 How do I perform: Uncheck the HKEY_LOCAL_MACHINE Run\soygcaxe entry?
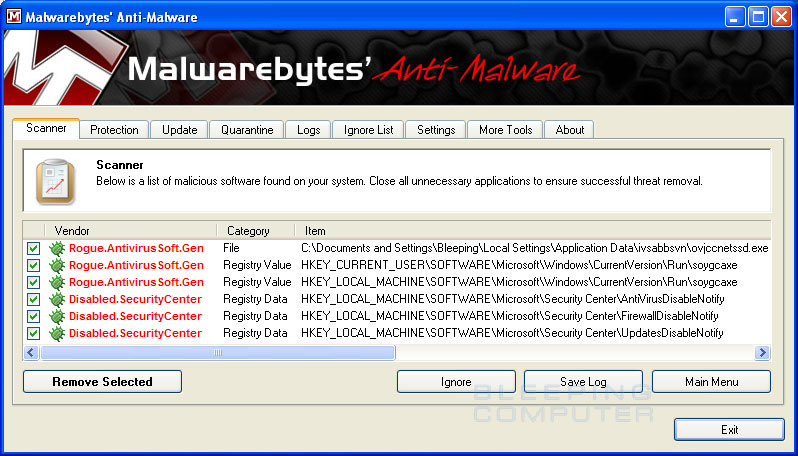pyautogui.click(x=33, y=282)
